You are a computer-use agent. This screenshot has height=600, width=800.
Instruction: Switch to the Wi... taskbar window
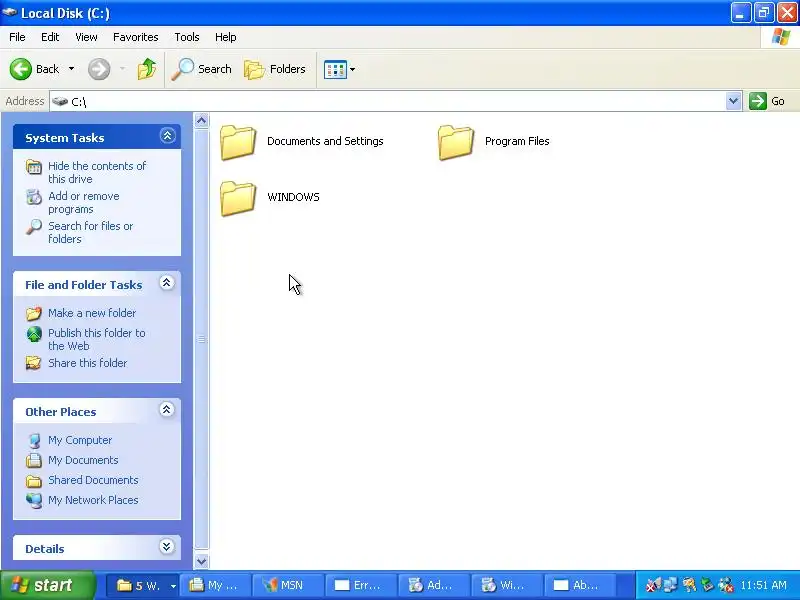(507, 585)
